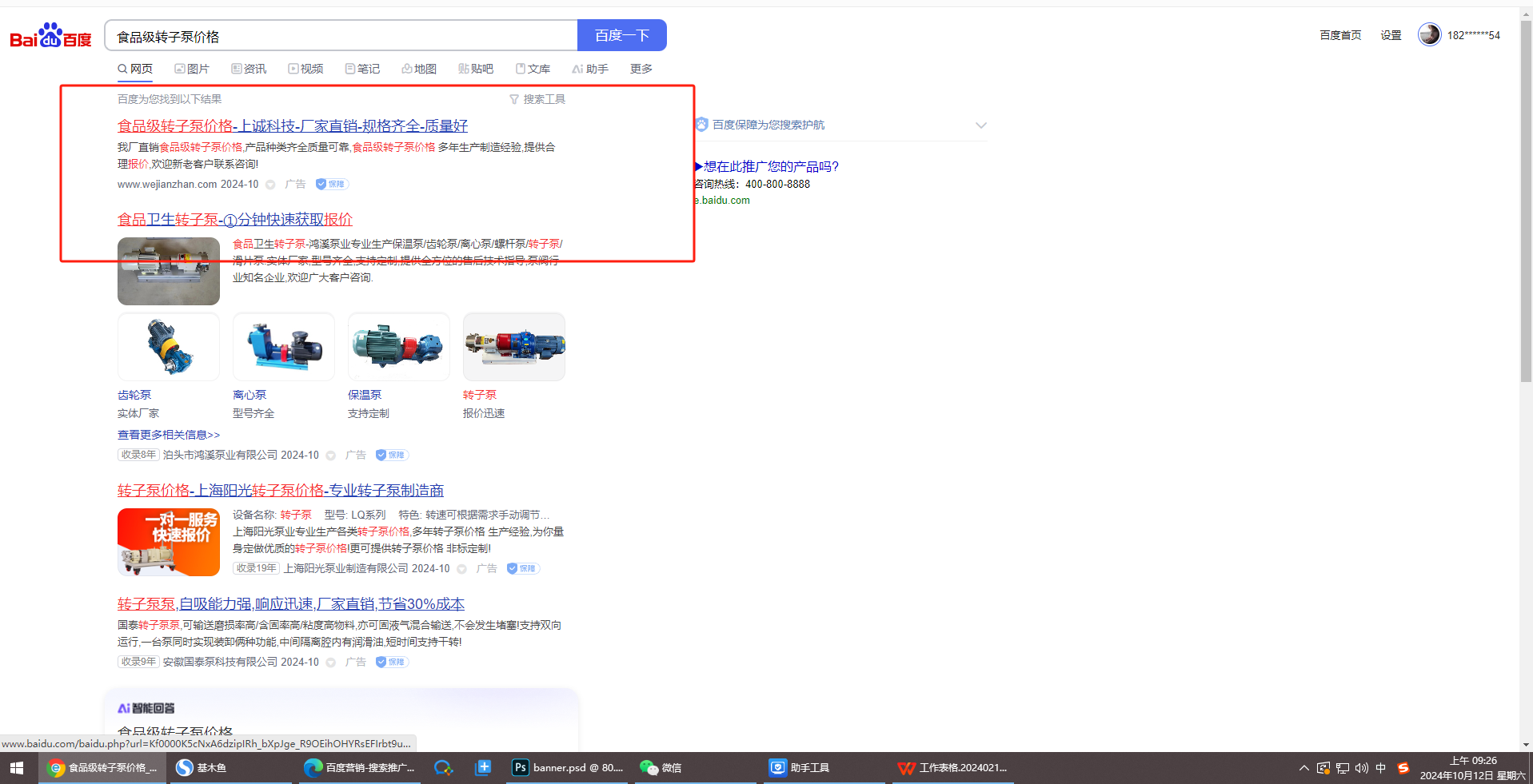Switch to the 图片 tab
This screenshot has height=784, width=1533.
pyautogui.click(x=192, y=69)
